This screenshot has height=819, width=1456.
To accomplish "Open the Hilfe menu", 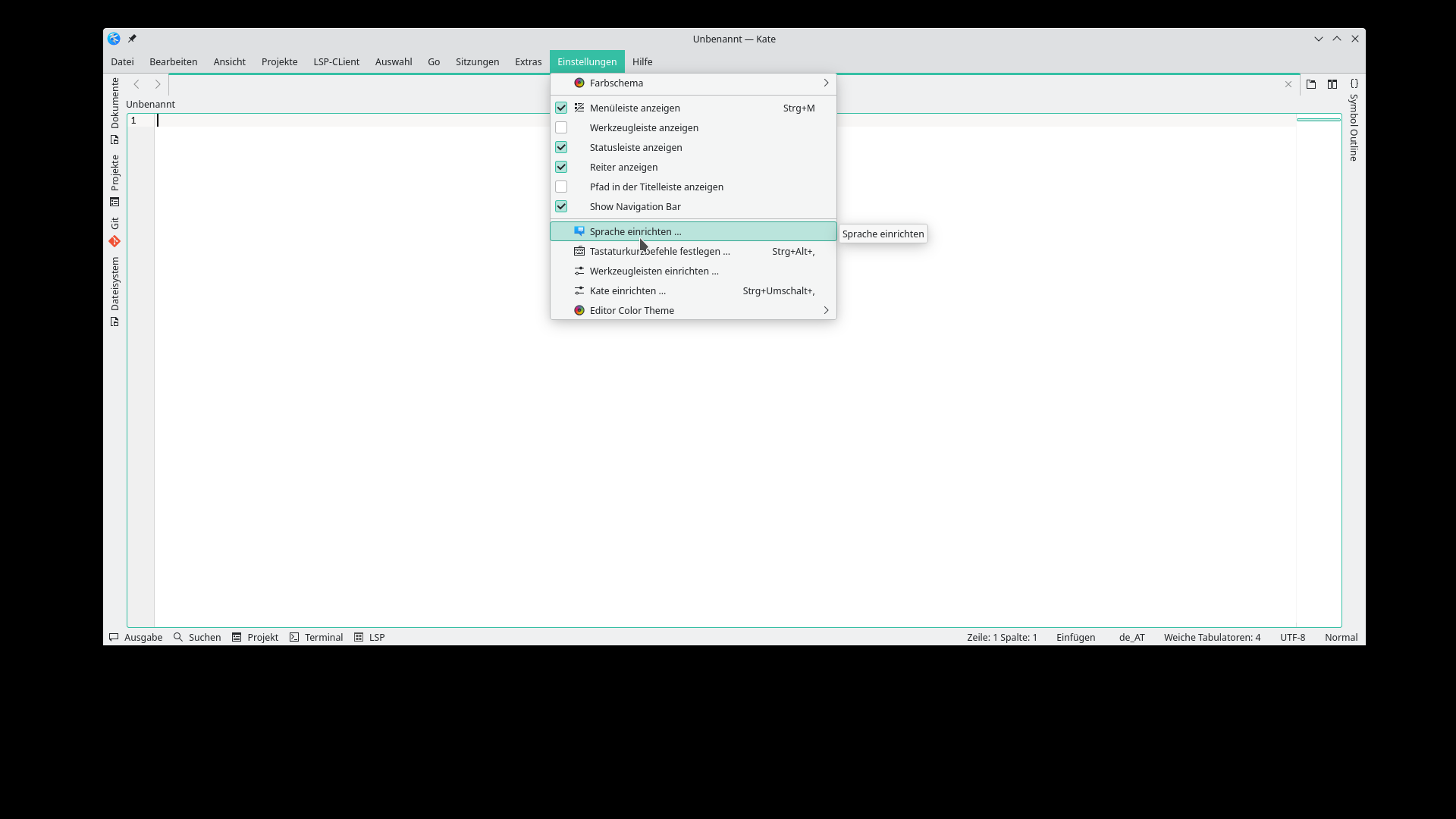I will click(x=642, y=61).
